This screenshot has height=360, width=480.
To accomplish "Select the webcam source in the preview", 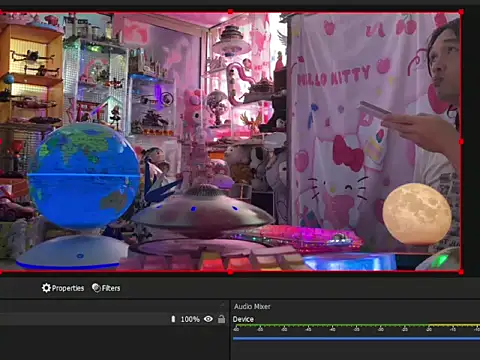I will pos(230,142).
